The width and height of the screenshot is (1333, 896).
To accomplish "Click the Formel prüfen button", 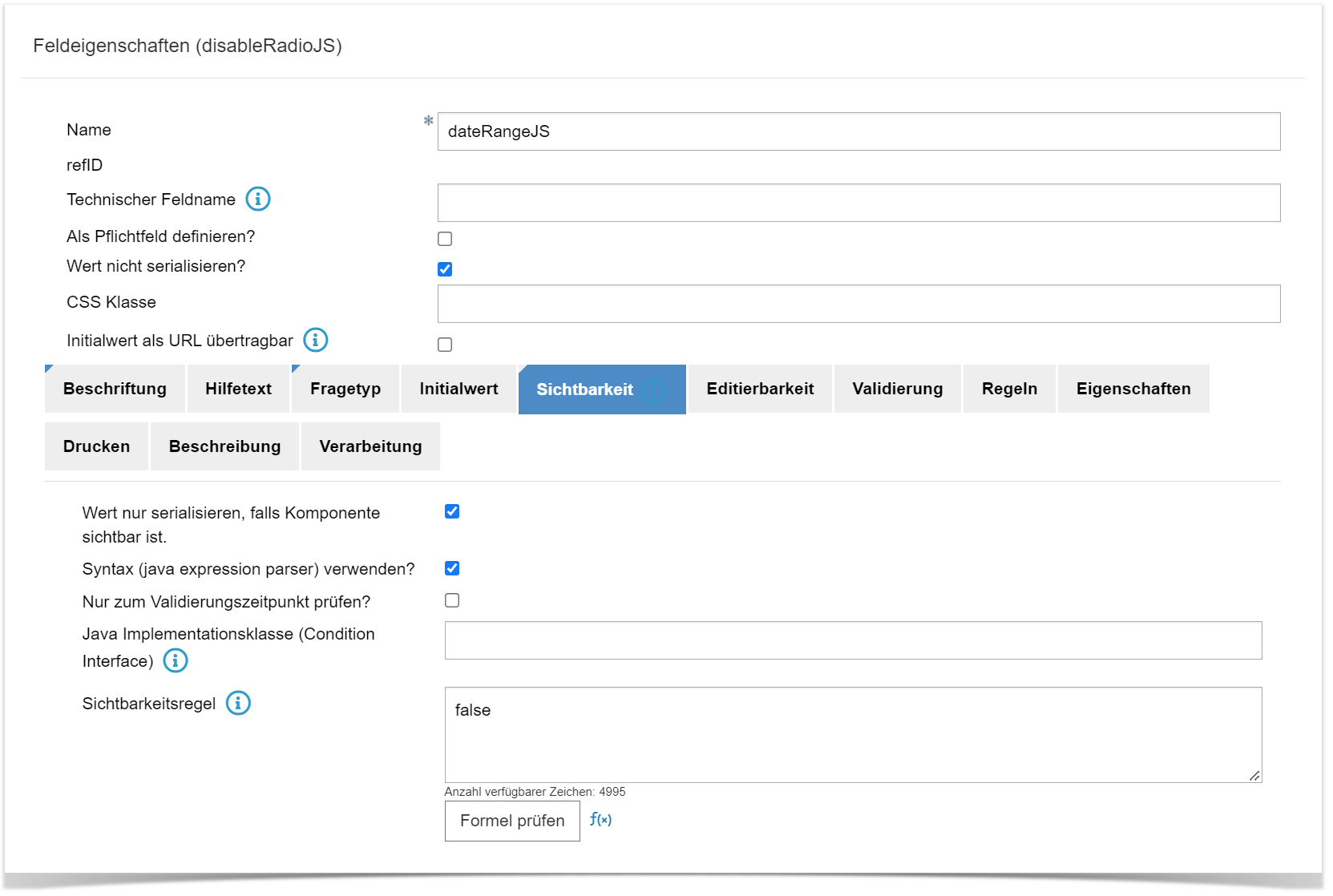I will (x=511, y=820).
